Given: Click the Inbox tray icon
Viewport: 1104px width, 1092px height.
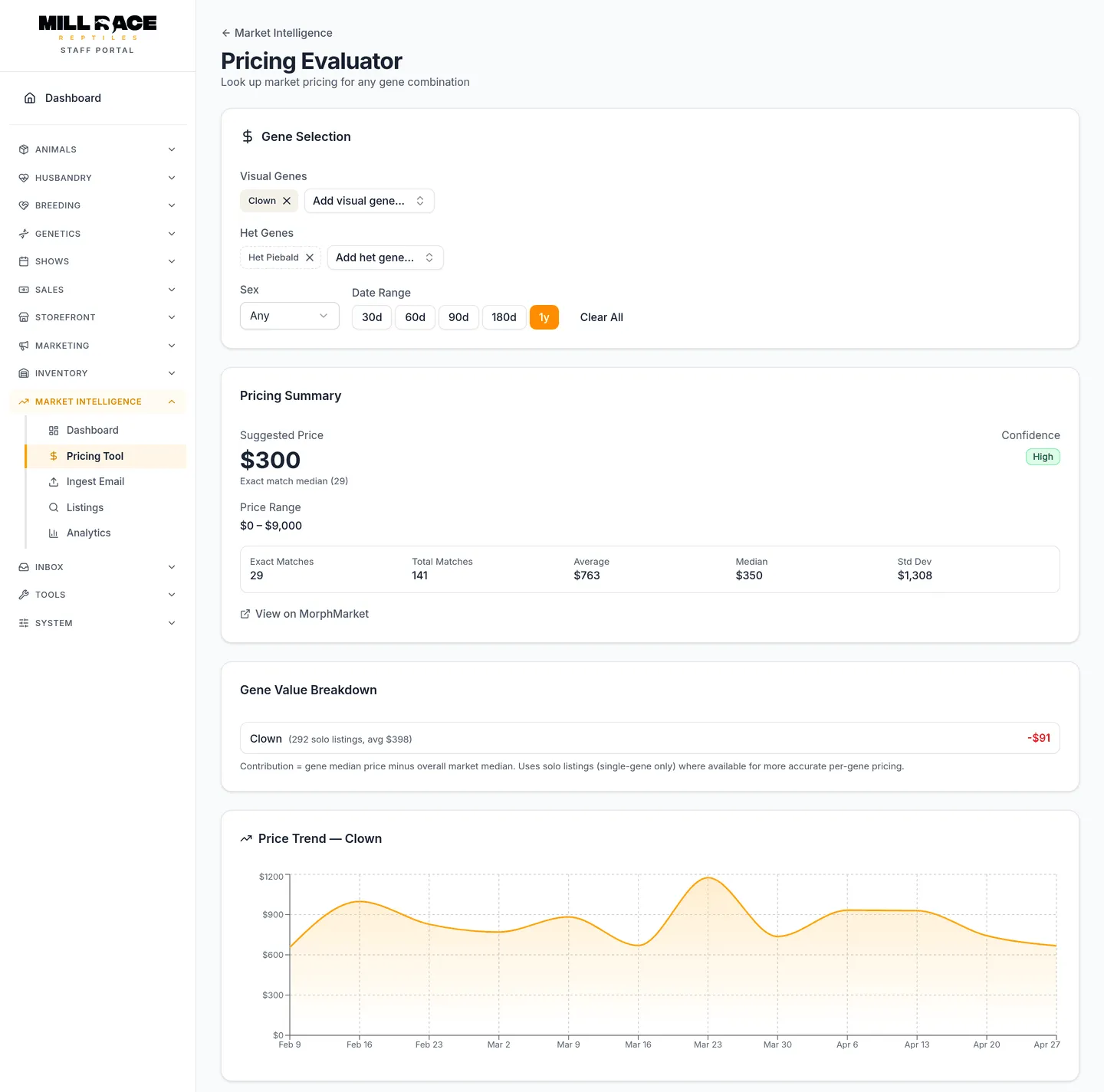Looking at the screenshot, I should [24, 567].
